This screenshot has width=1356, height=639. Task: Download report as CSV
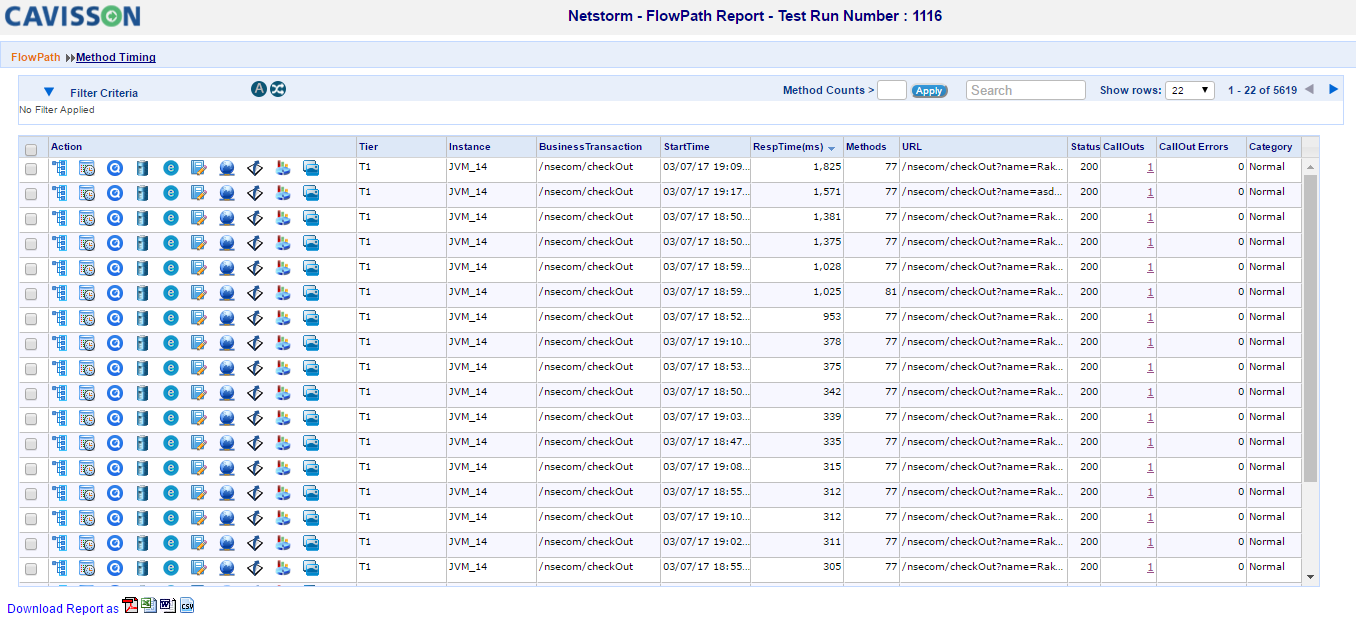pyautogui.click(x=187, y=606)
